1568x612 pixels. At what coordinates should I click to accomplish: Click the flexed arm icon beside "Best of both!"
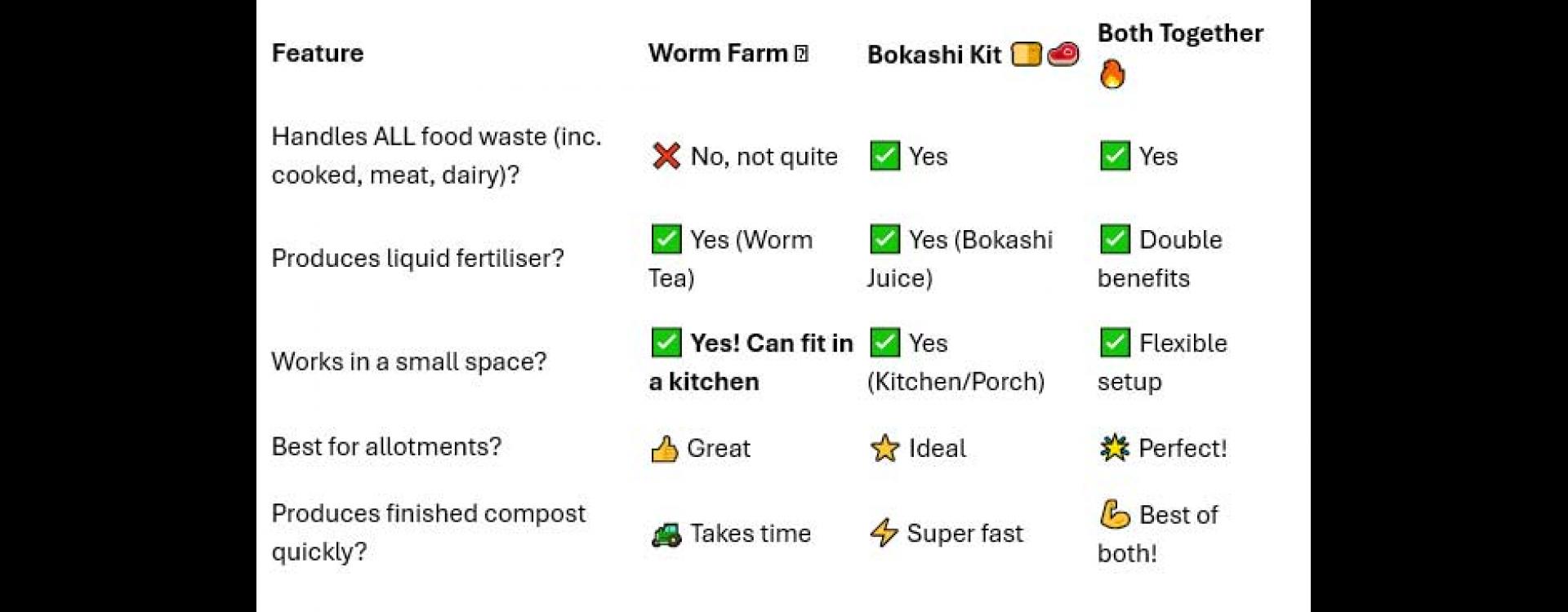(x=1115, y=515)
